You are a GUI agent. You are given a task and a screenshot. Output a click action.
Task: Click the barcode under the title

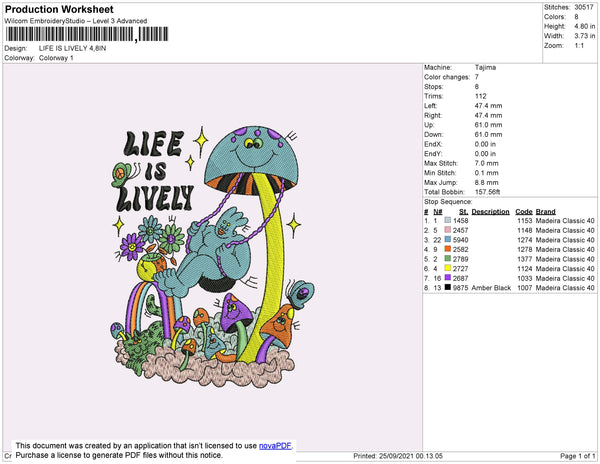pos(87,34)
